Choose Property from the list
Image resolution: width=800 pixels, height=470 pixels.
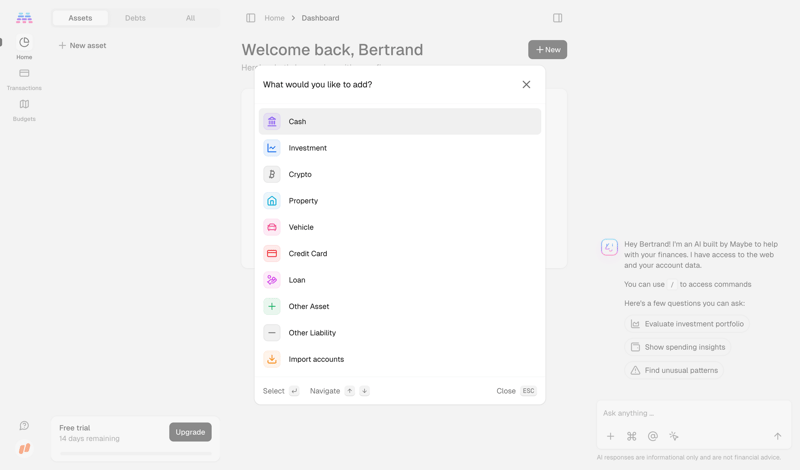click(x=399, y=201)
